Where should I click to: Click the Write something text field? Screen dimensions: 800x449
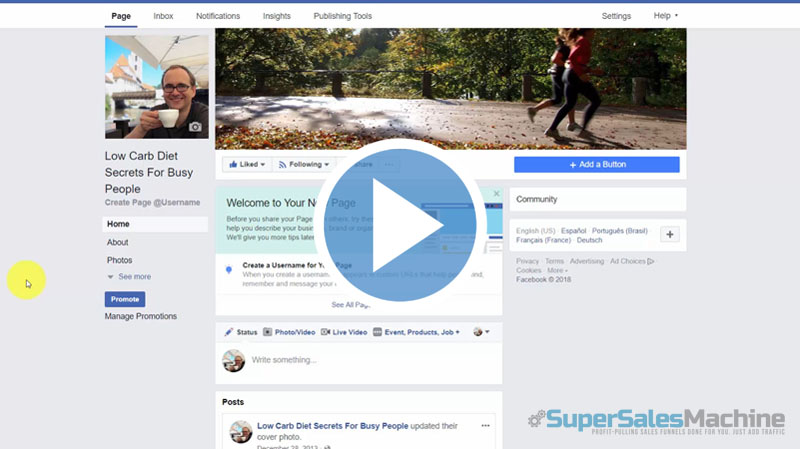tap(370, 360)
